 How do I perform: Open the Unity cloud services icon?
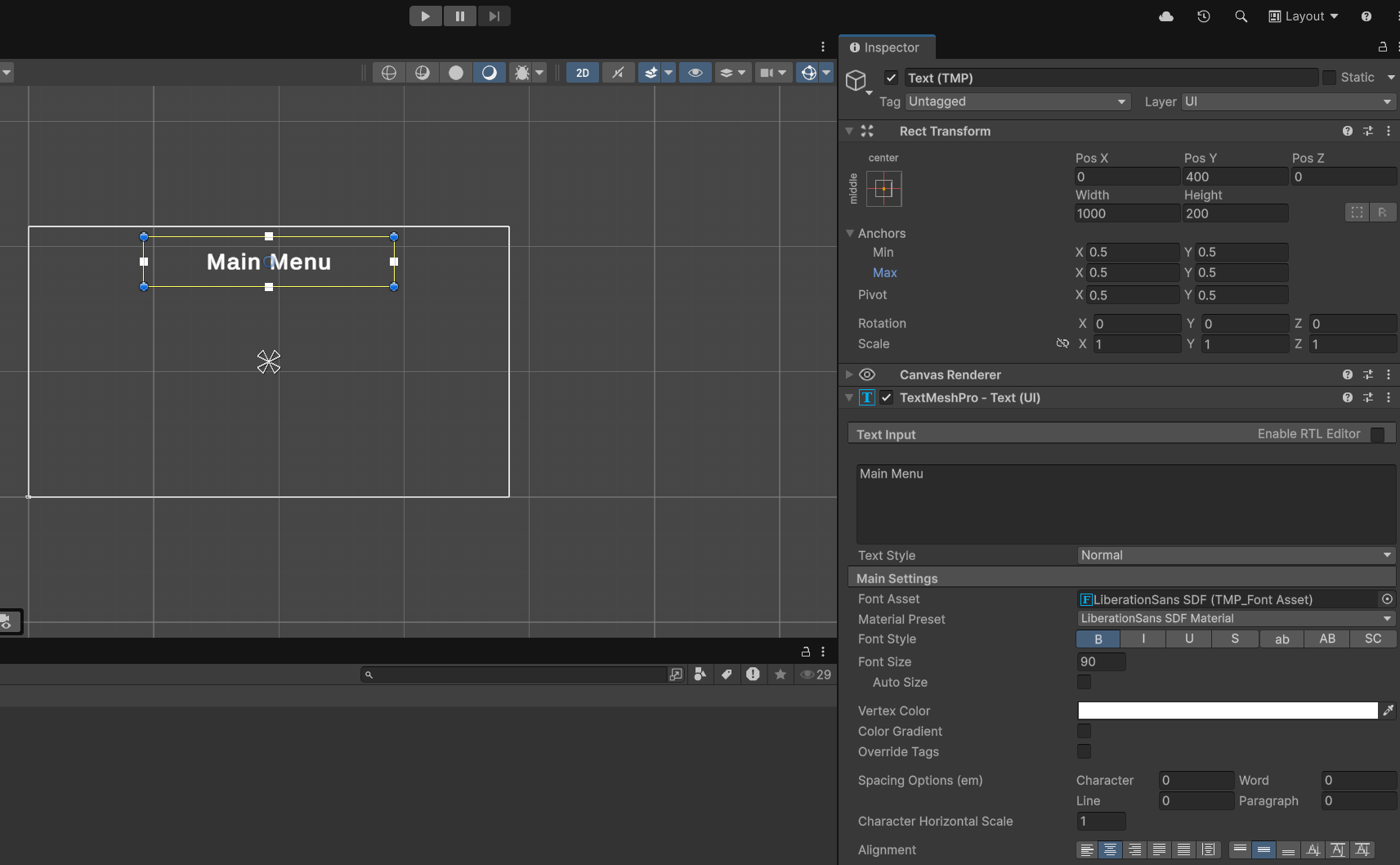coord(1166,16)
